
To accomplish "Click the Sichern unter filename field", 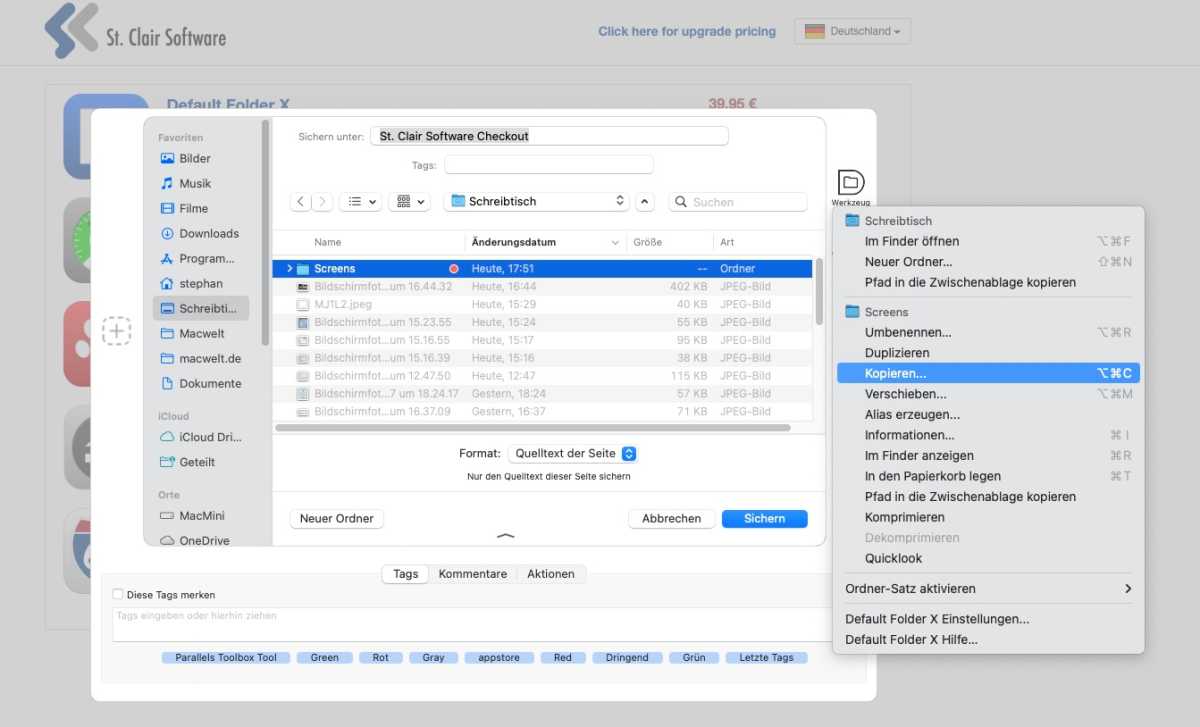I will click(x=549, y=136).
